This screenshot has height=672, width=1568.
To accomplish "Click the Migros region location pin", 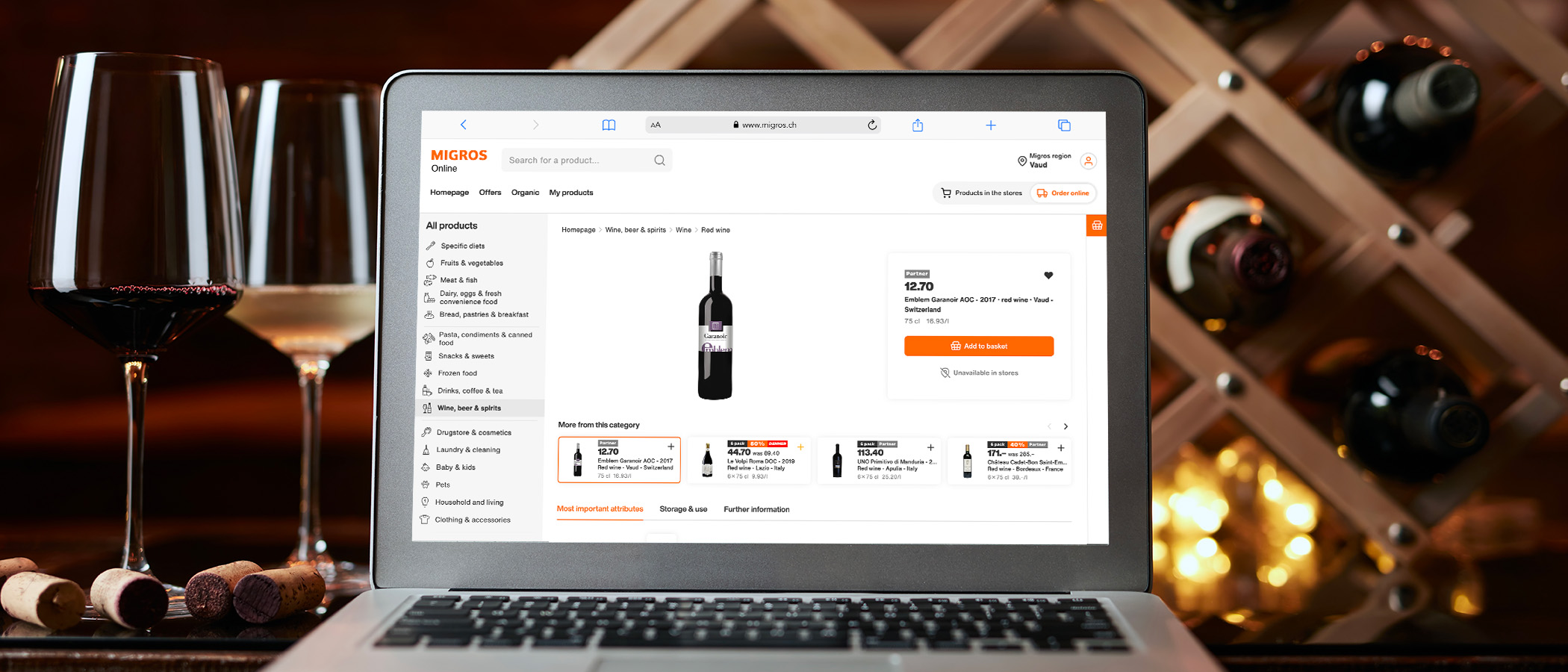I will tap(1022, 161).
